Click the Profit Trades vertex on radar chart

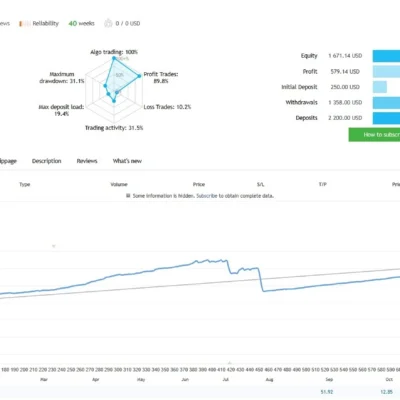(x=140, y=76)
